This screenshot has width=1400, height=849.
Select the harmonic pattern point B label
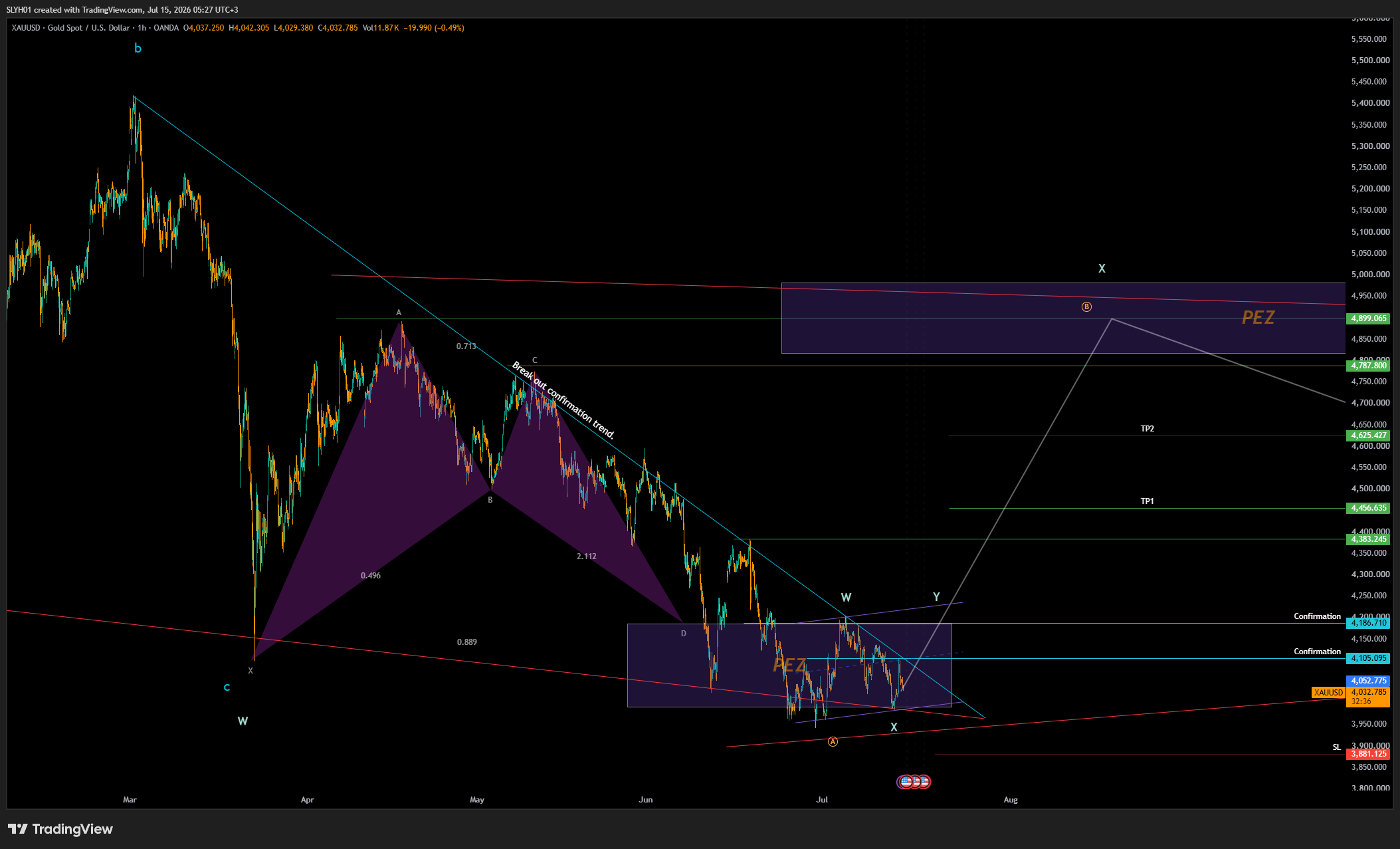tap(490, 500)
